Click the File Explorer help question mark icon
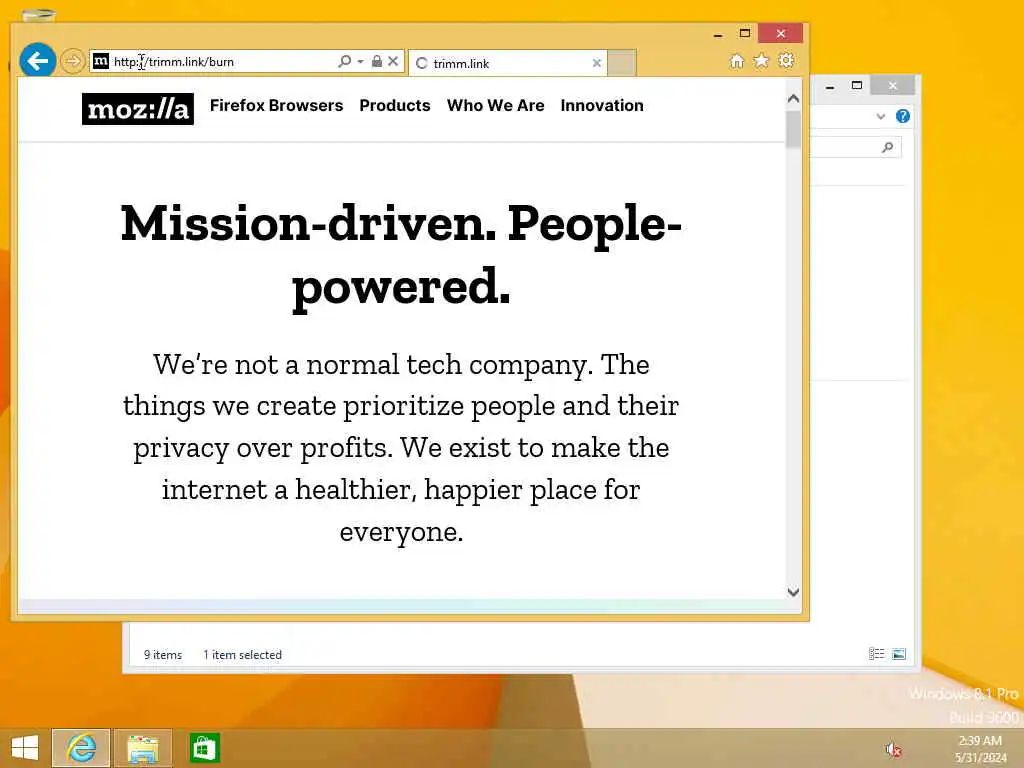 [x=903, y=116]
